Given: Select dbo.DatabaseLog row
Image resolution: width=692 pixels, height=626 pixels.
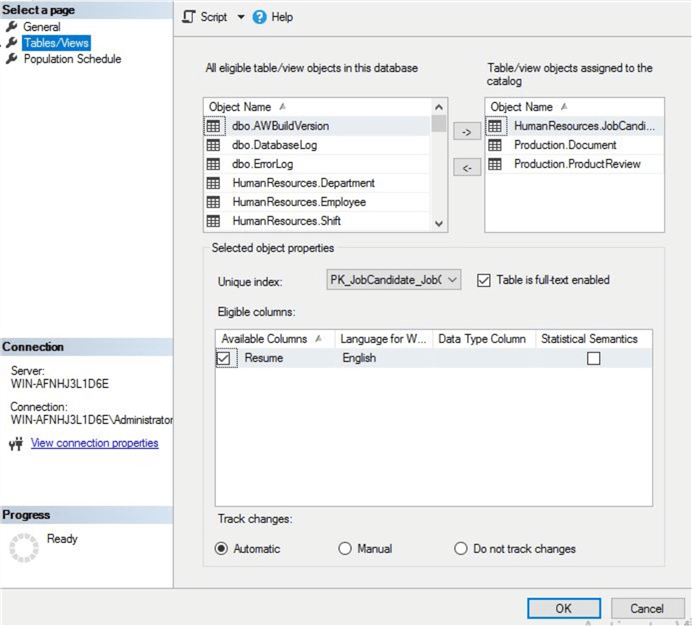Looking at the screenshot, I should [316, 145].
